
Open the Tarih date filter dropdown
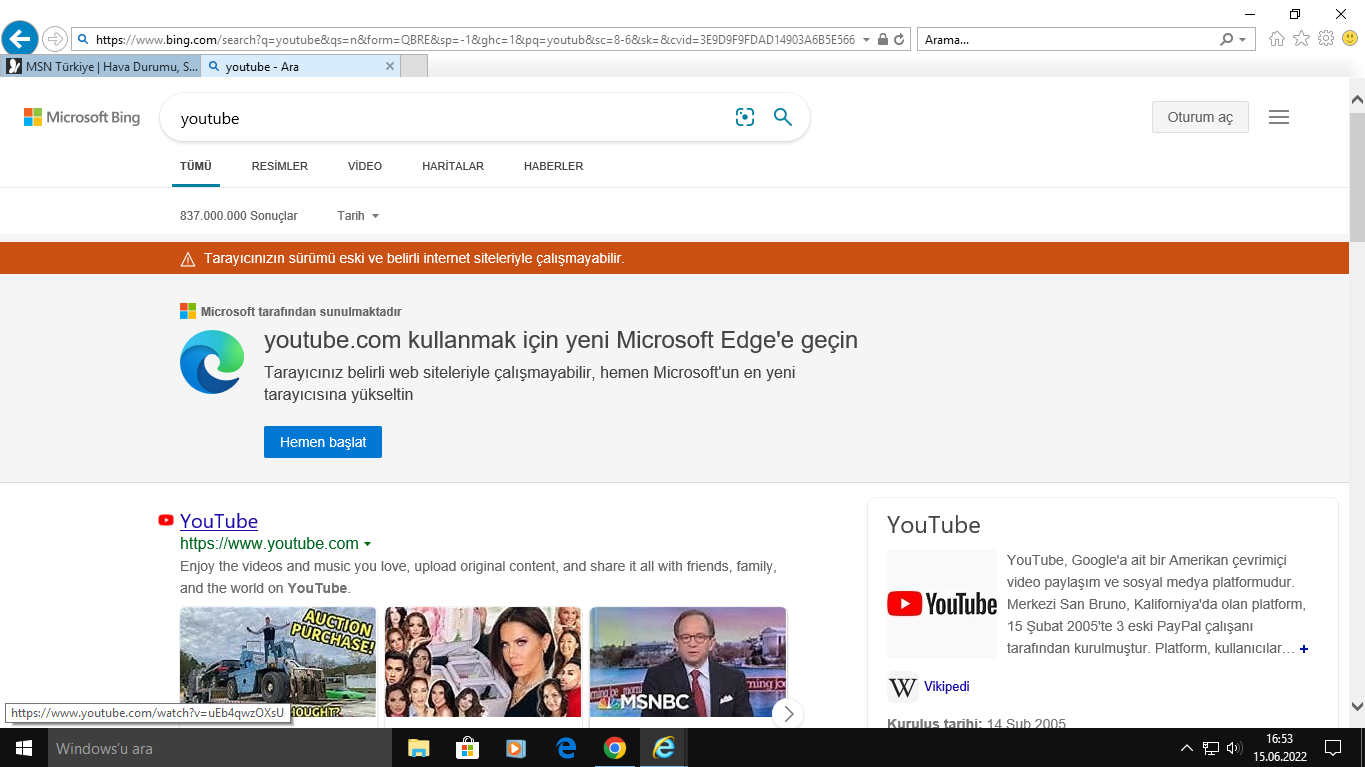click(x=358, y=216)
